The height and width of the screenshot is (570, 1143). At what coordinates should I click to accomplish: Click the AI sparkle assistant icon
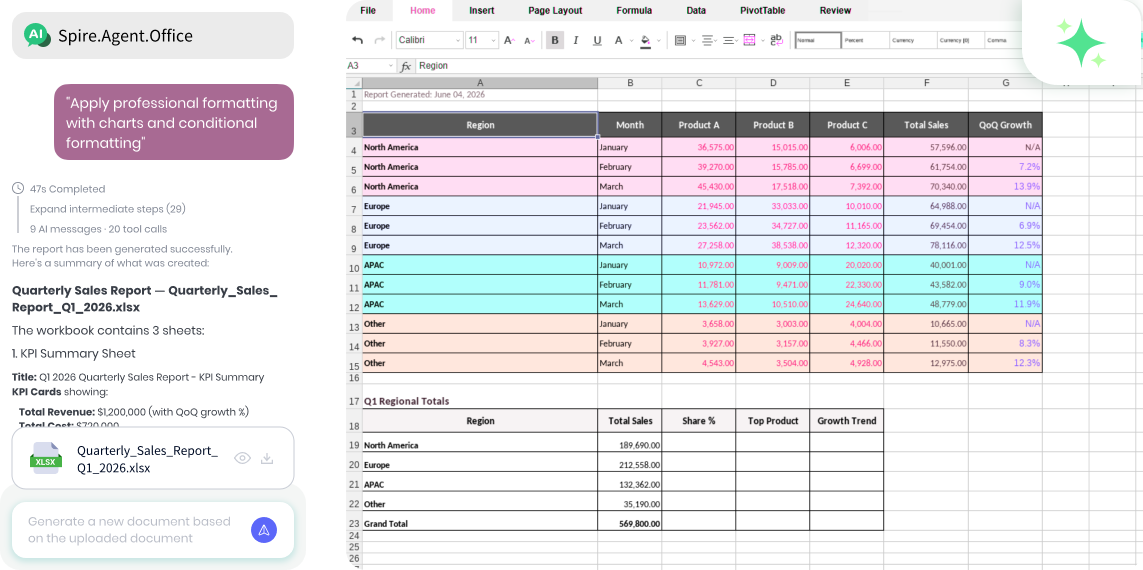(1082, 43)
